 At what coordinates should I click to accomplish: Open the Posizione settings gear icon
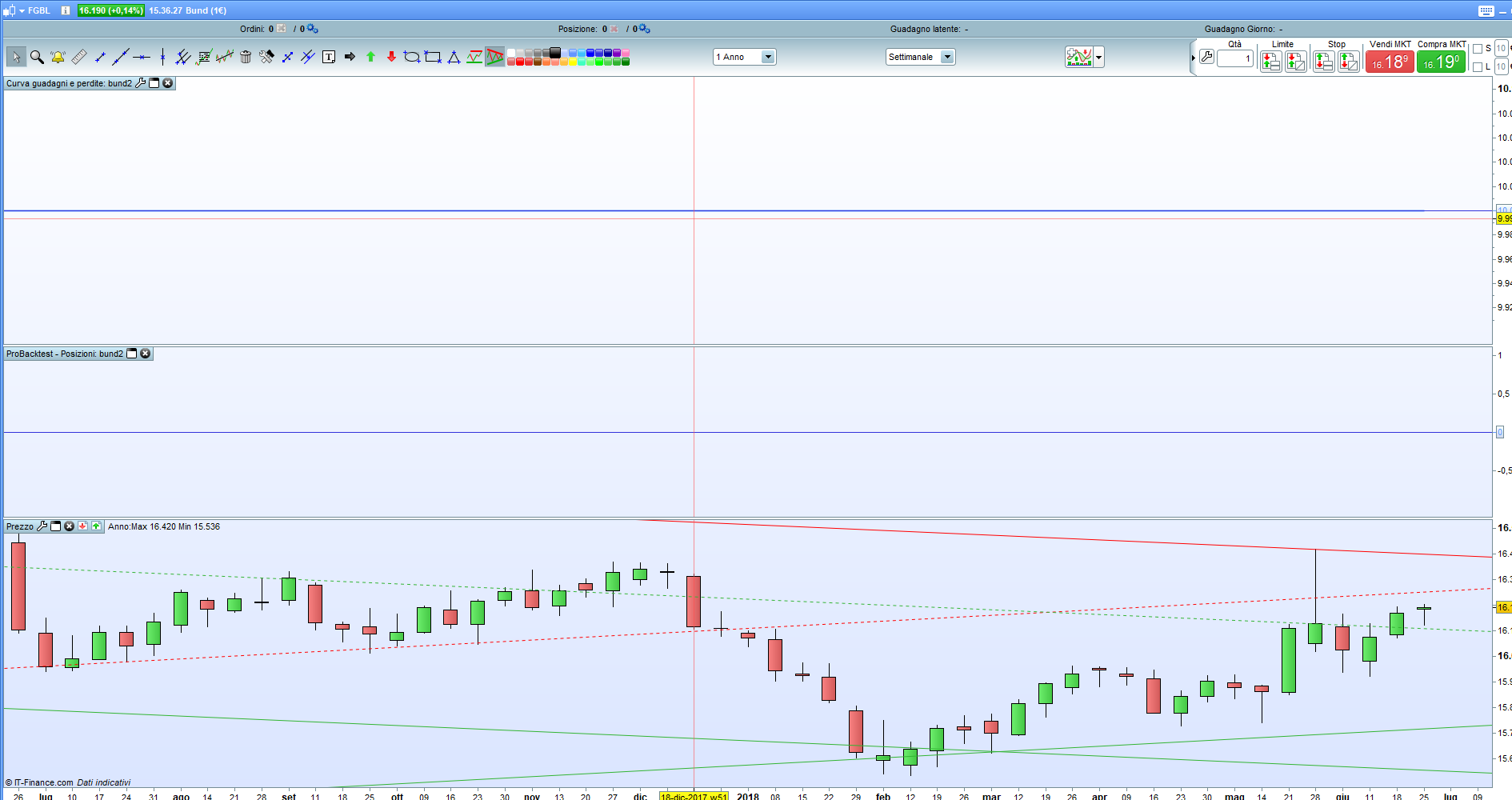(644, 29)
